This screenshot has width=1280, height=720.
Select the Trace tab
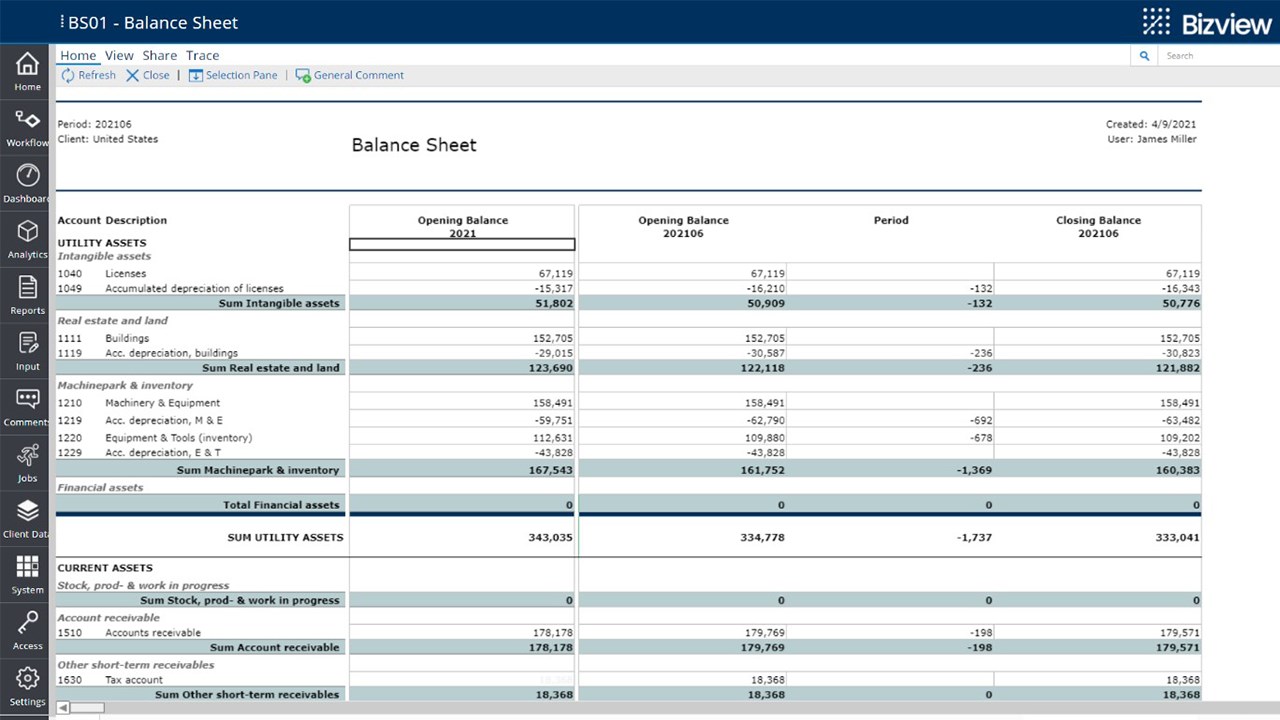(x=202, y=56)
